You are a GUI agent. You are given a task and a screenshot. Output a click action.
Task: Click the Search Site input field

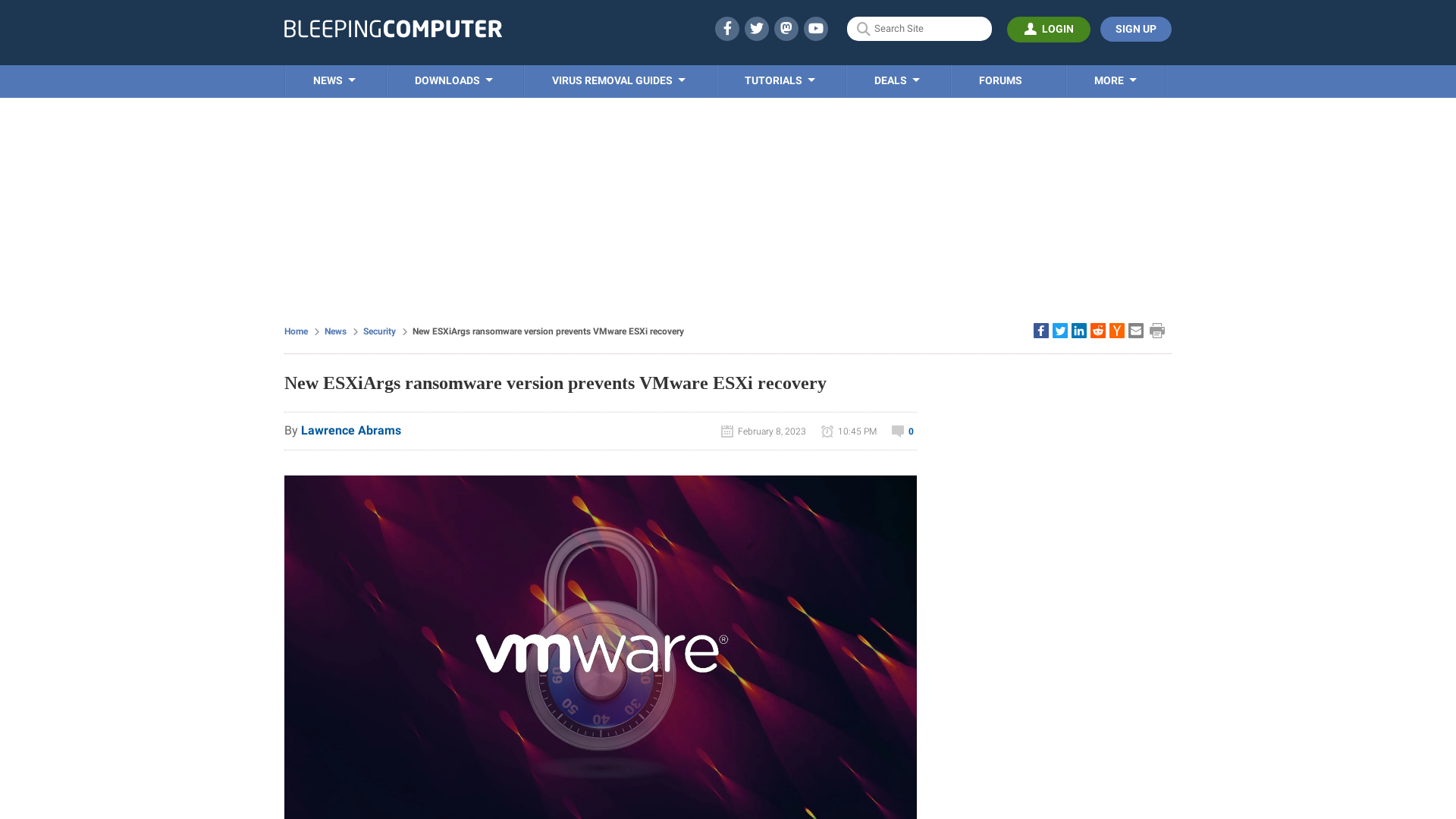[x=919, y=29]
